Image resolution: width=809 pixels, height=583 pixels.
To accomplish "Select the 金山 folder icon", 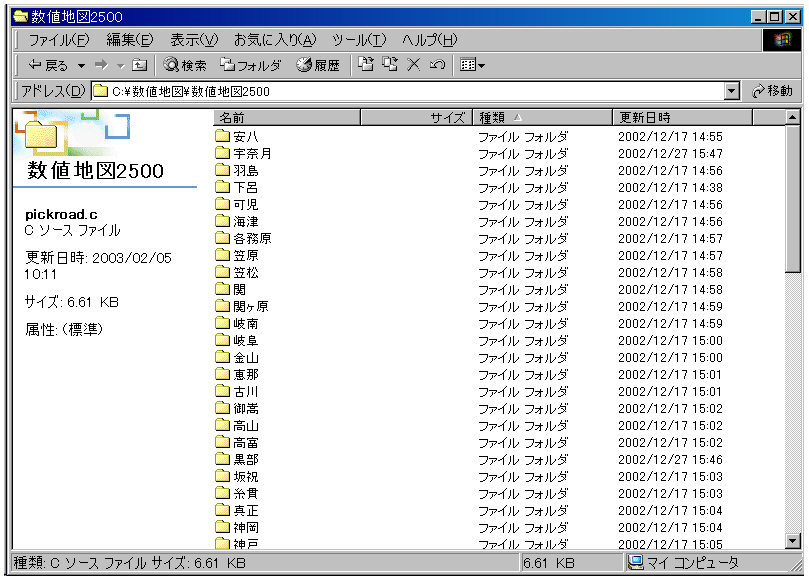I will pos(222,358).
